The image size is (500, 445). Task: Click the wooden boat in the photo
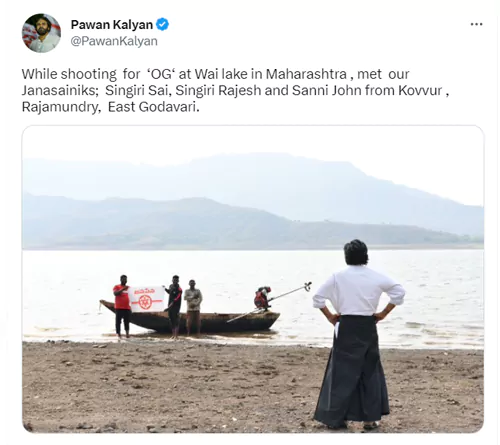190,319
